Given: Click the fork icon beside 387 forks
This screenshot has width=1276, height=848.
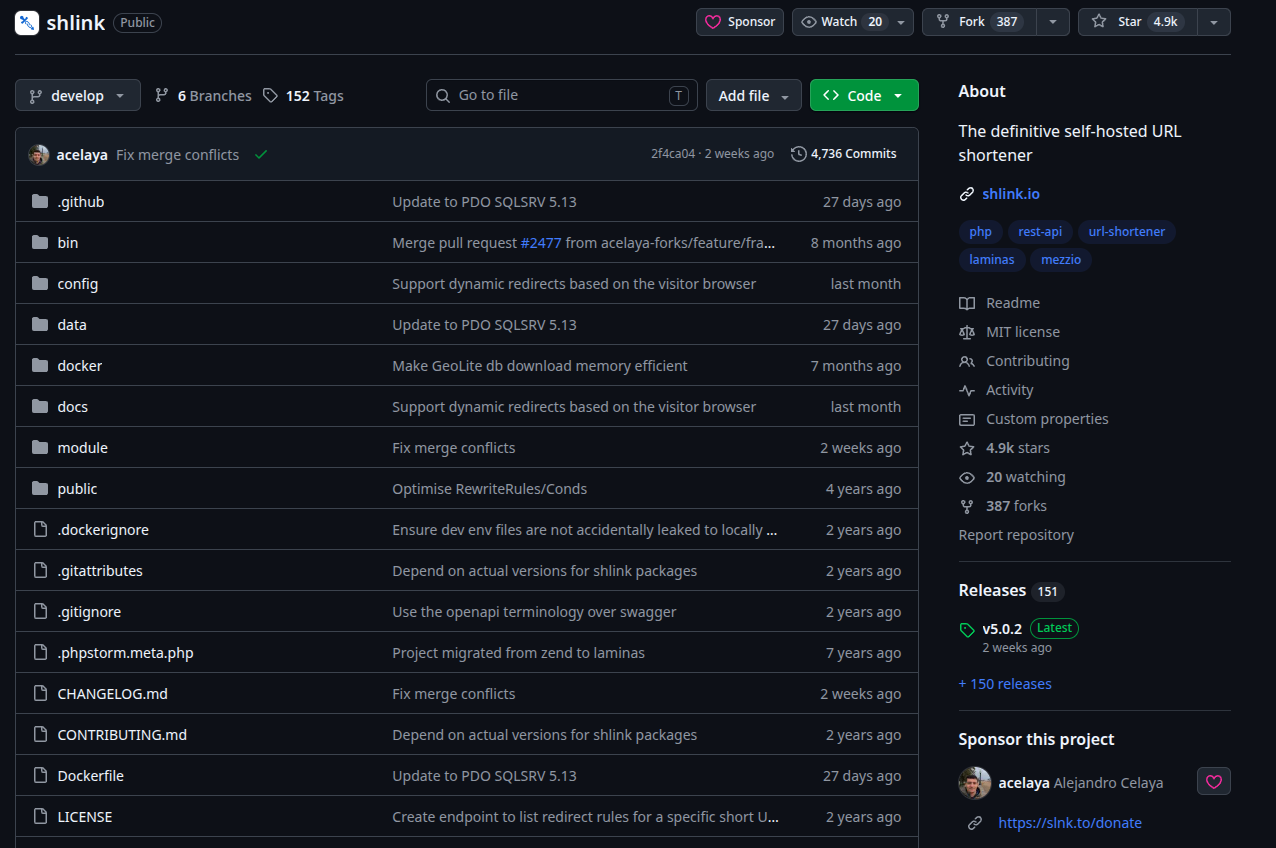Looking at the screenshot, I should coord(966,506).
